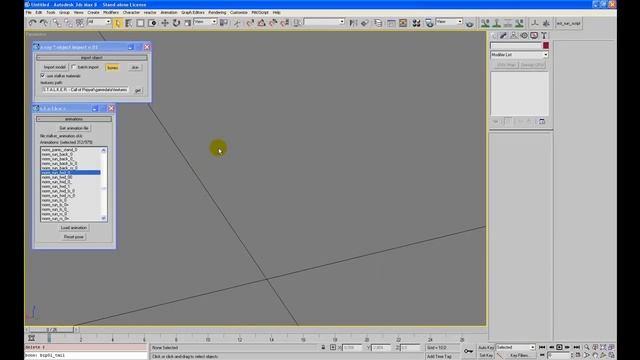Open the Character menu
Screen dimensions: 640x360
coord(131,13)
